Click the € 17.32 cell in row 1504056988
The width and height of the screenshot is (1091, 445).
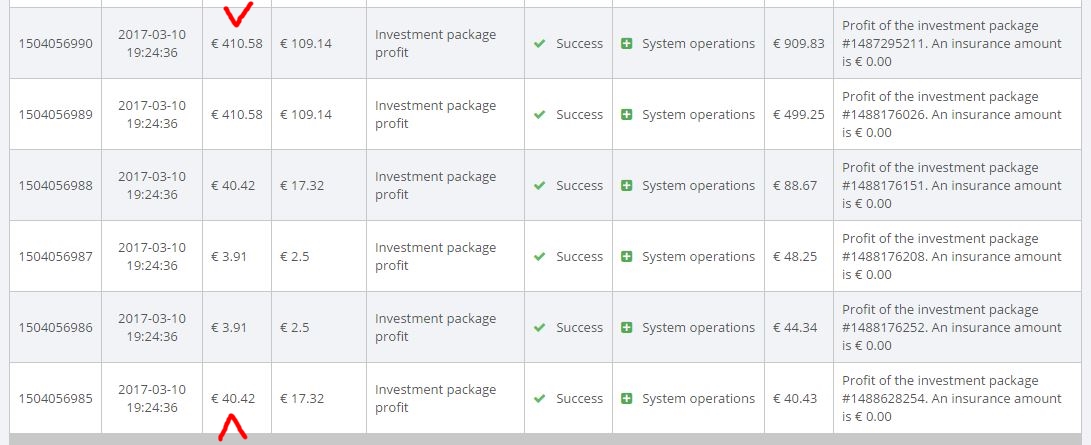coord(302,186)
